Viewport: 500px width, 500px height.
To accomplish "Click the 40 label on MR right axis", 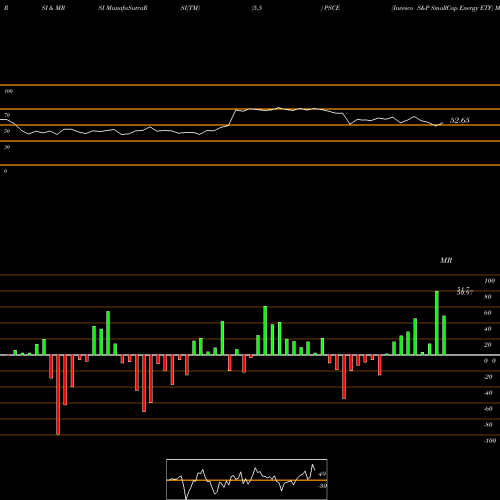I will [488, 329].
